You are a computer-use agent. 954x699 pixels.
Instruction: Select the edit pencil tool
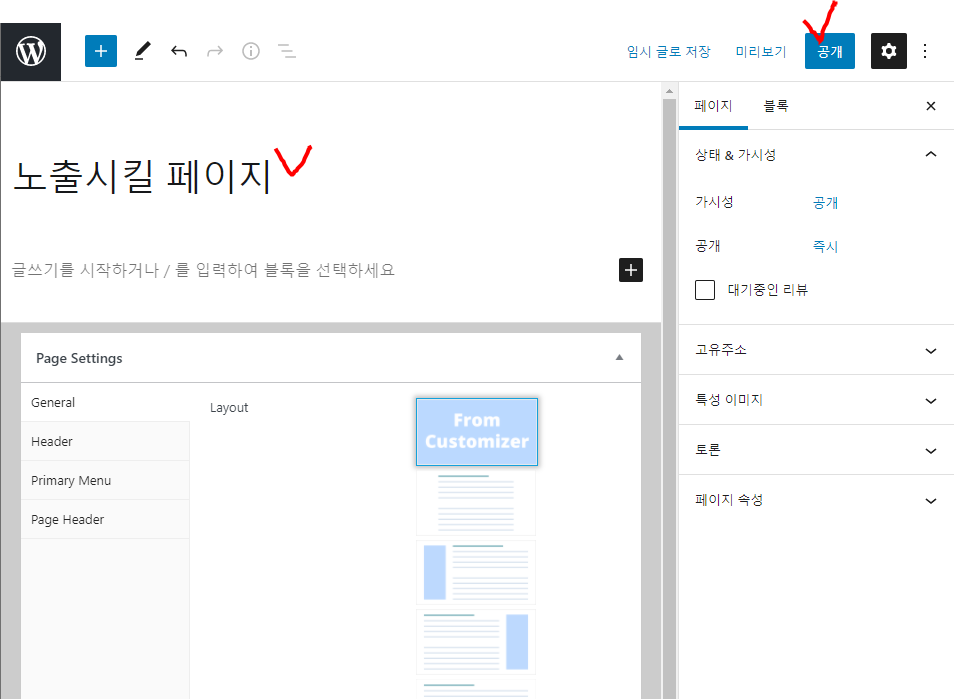pyautogui.click(x=142, y=51)
